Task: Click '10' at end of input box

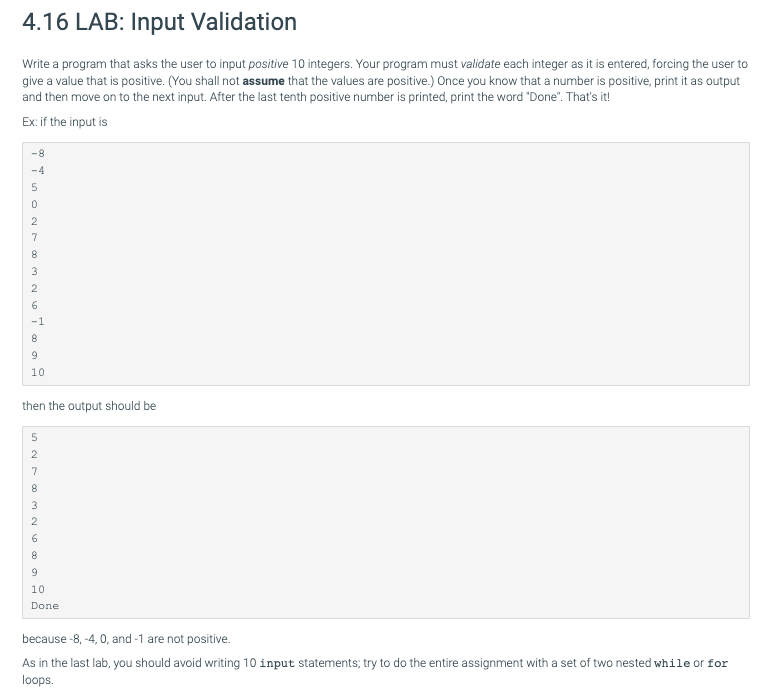Action: pyautogui.click(x=38, y=372)
